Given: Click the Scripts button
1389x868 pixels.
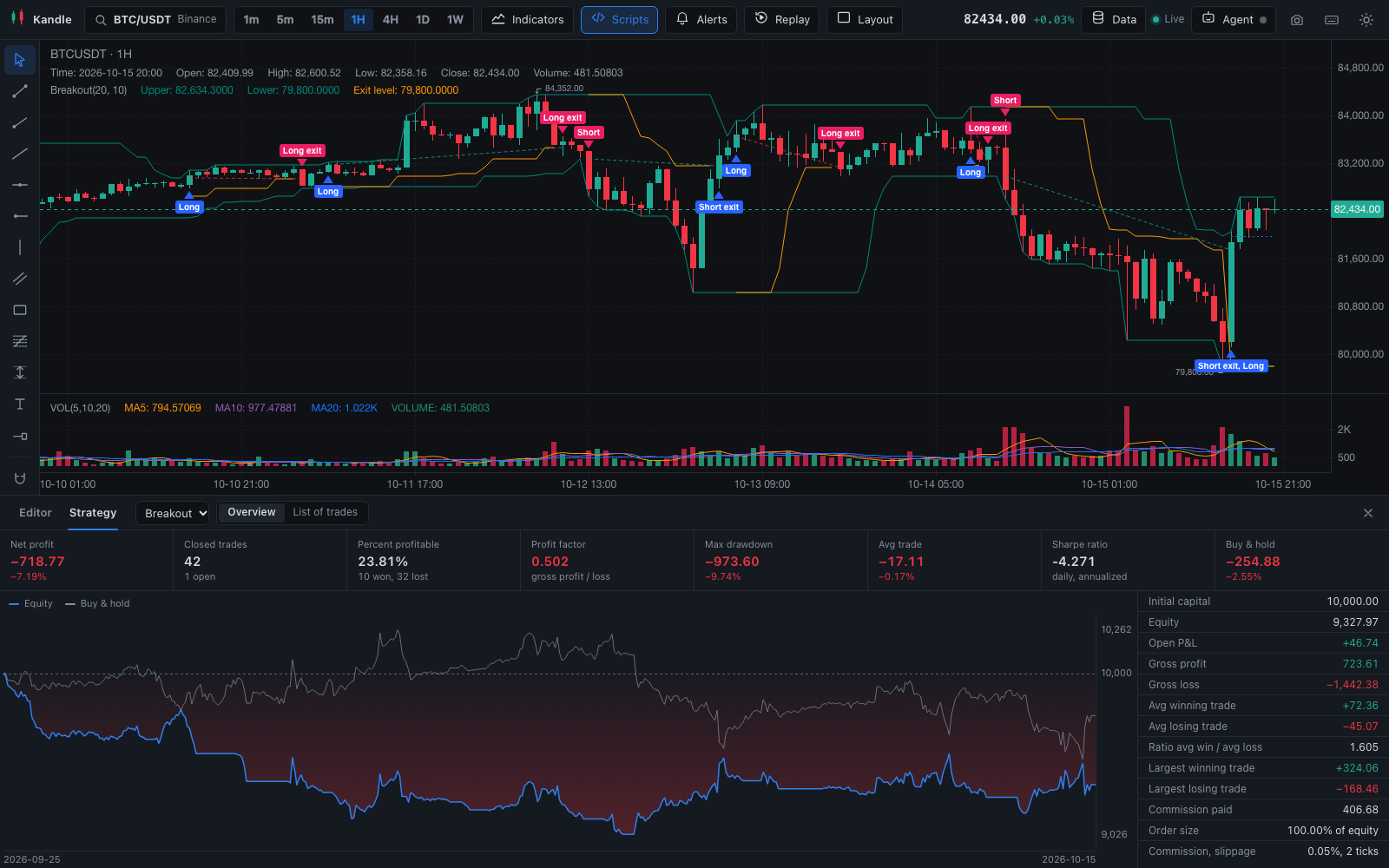Looking at the screenshot, I should click(619, 20).
